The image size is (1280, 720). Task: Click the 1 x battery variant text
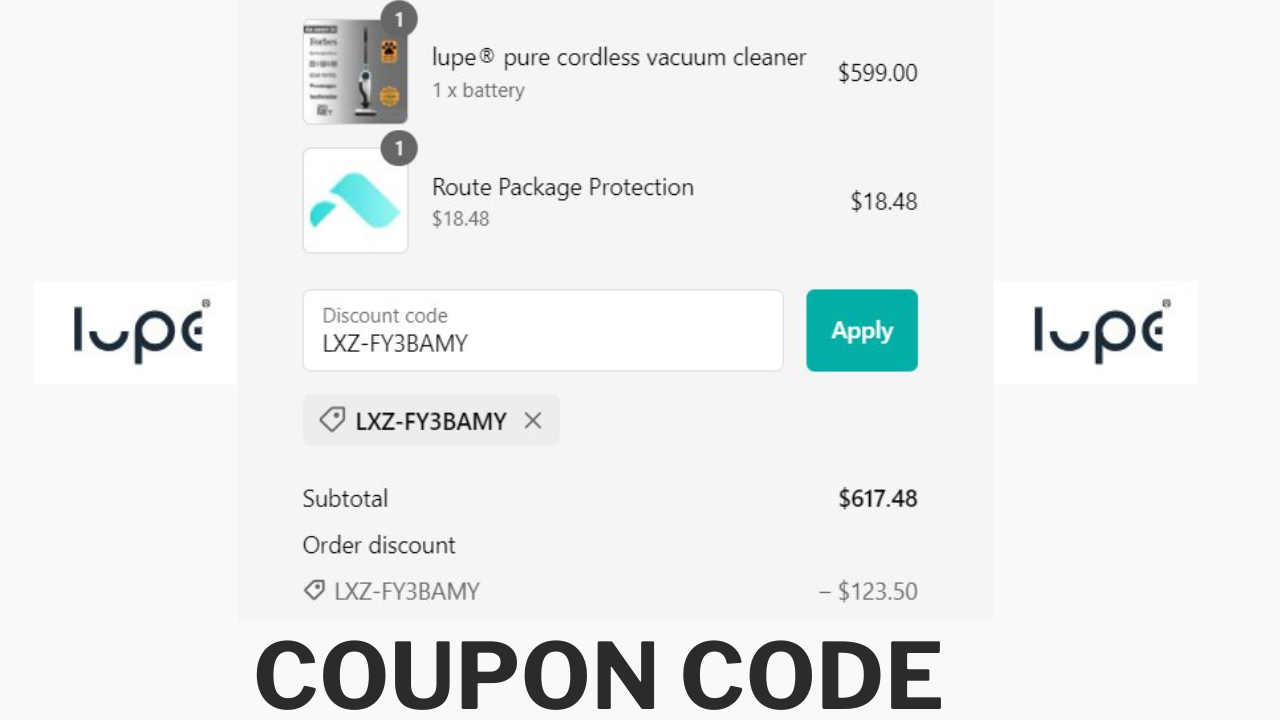point(477,90)
